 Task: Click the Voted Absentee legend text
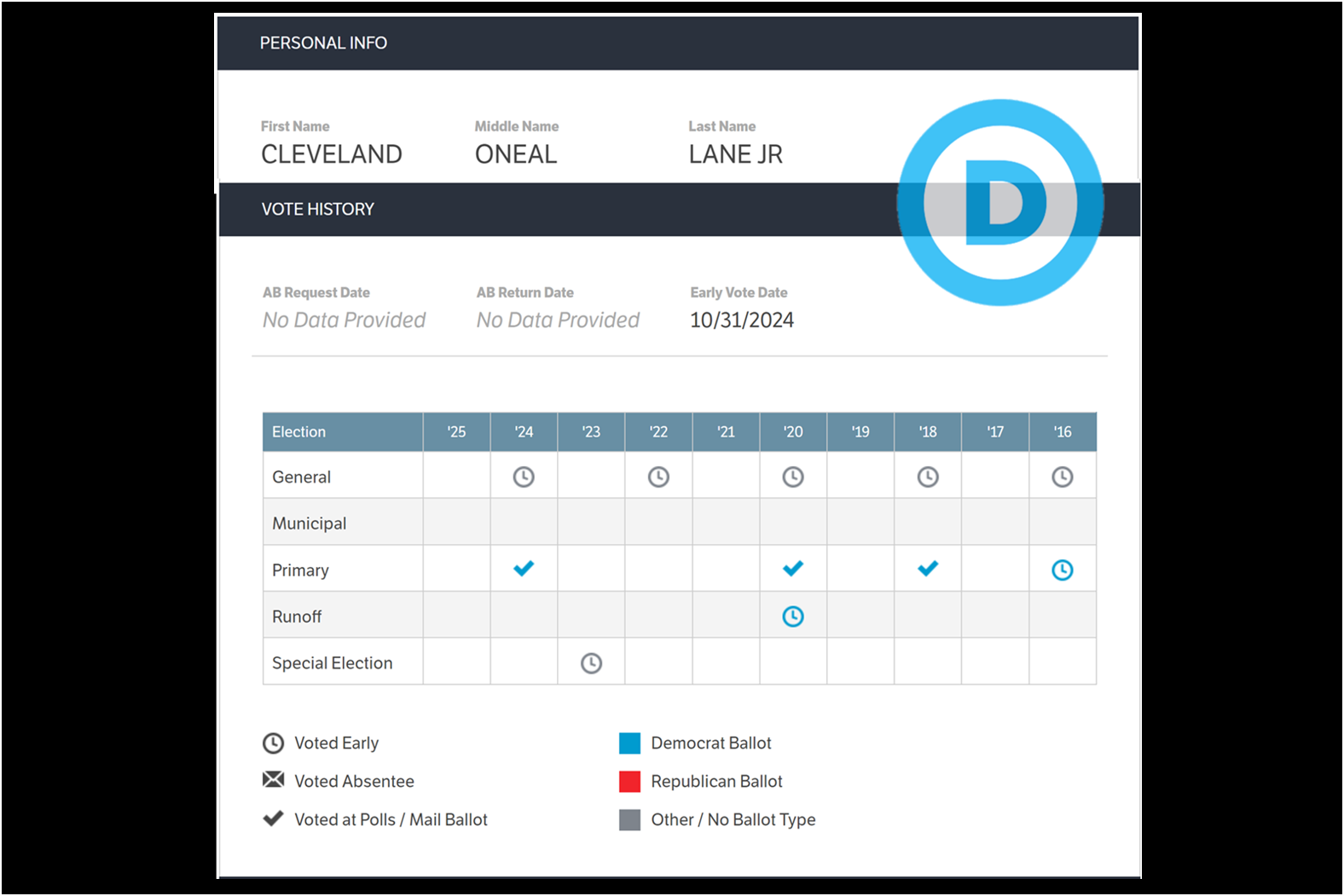pos(355,782)
